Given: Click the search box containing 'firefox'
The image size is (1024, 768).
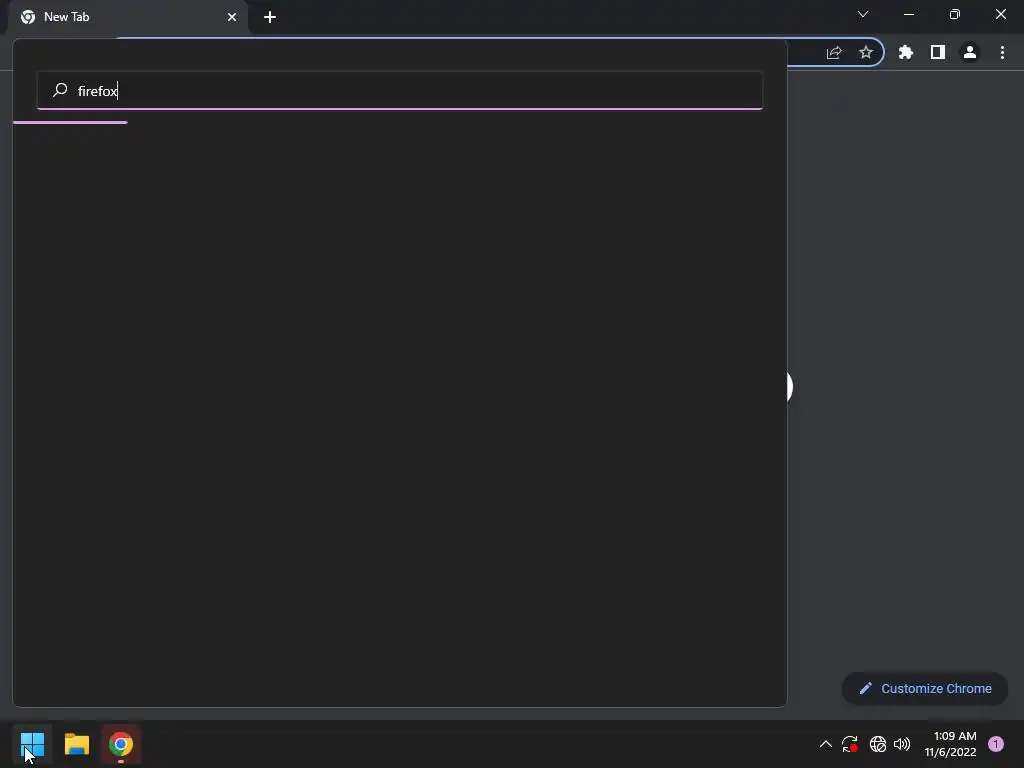Looking at the screenshot, I should 400,90.
